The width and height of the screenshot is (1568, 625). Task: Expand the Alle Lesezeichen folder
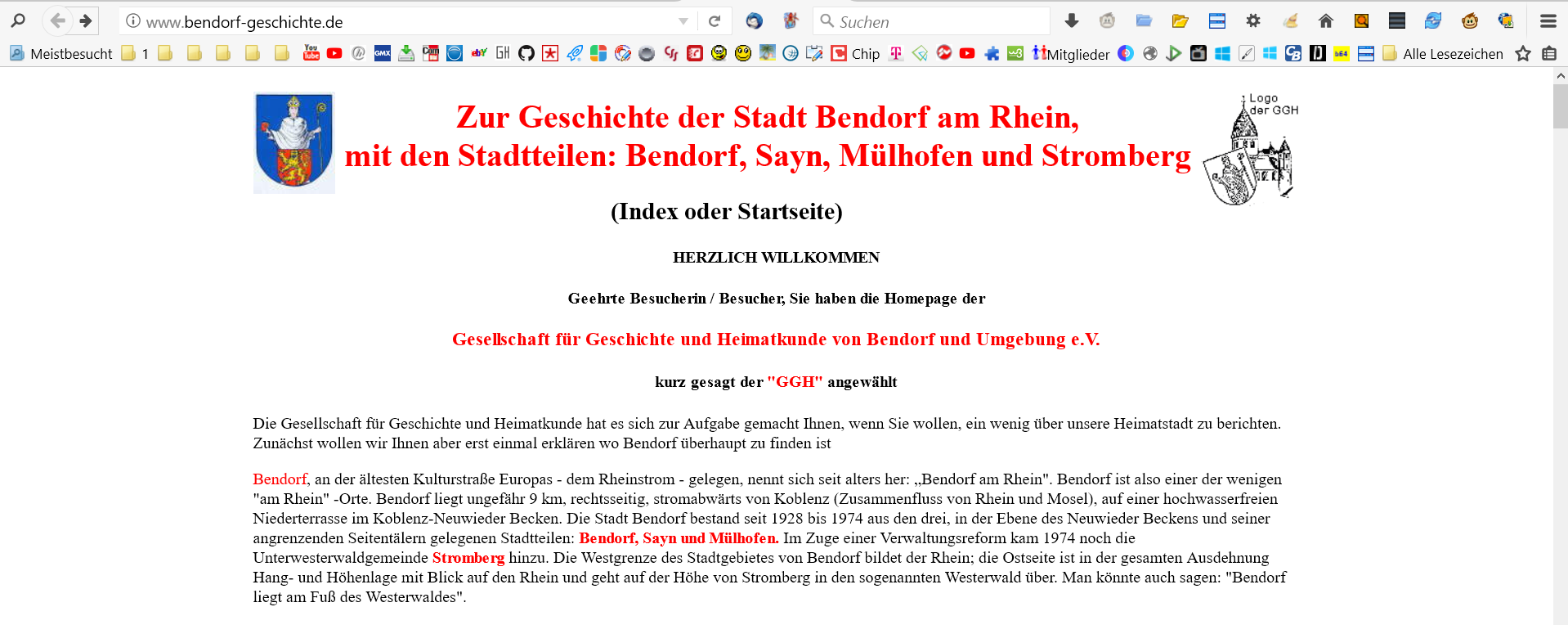(x=1444, y=54)
